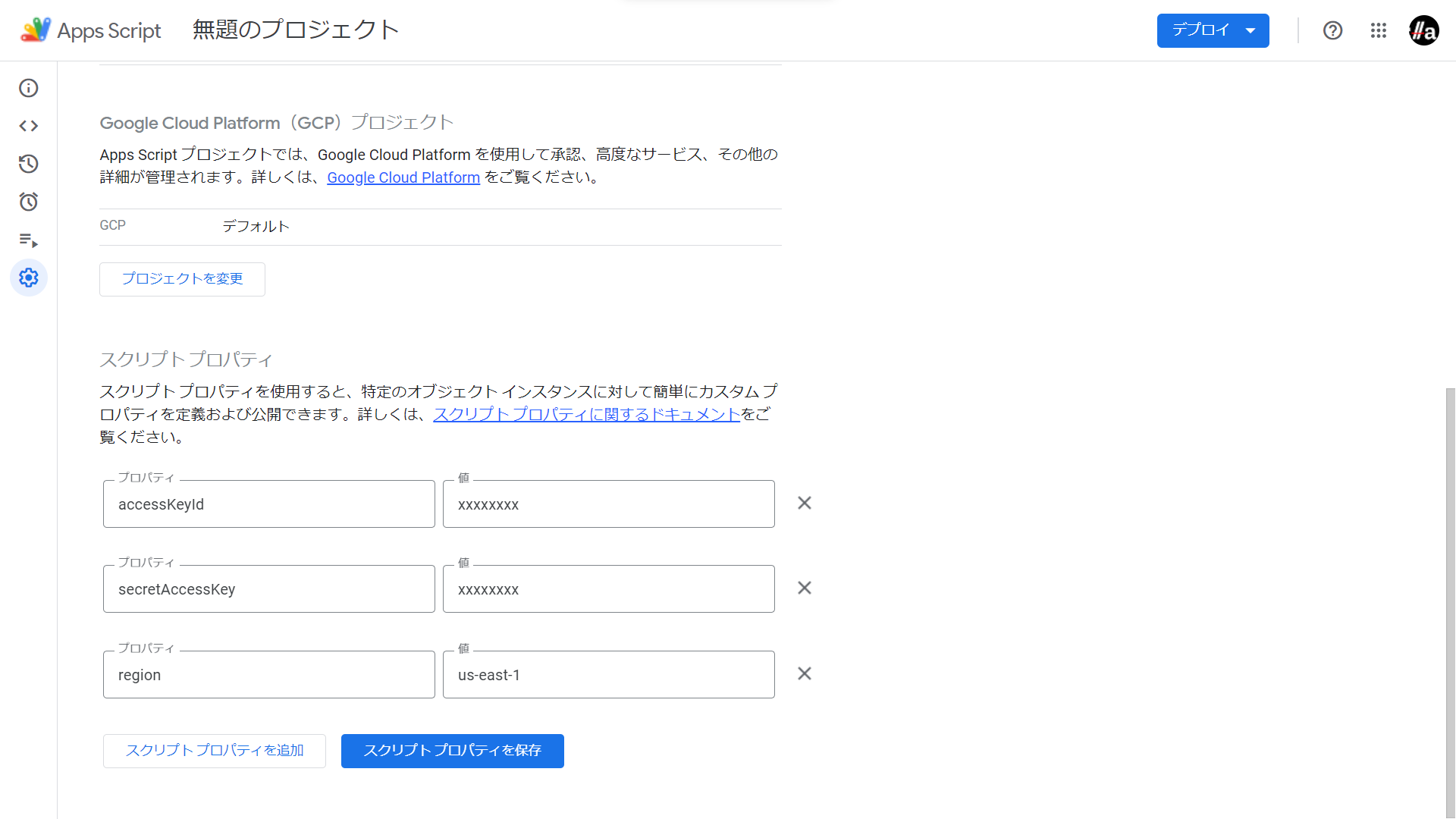Delete the accessKeyId property row
Image resolution: width=1456 pixels, height=819 pixels.
tap(805, 504)
